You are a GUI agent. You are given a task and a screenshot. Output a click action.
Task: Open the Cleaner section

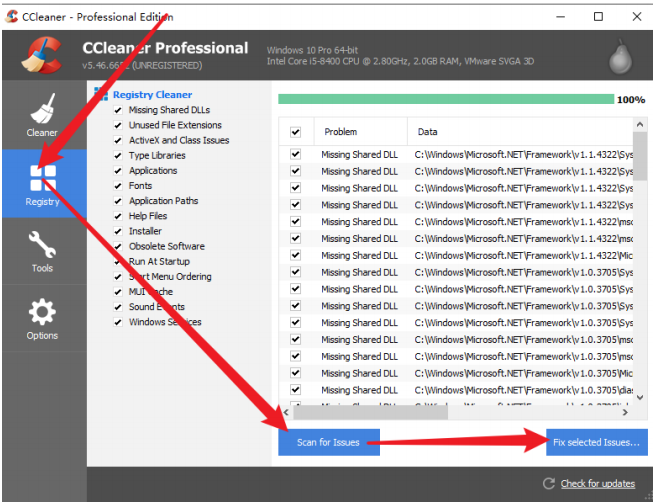click(x=42, y=115)
